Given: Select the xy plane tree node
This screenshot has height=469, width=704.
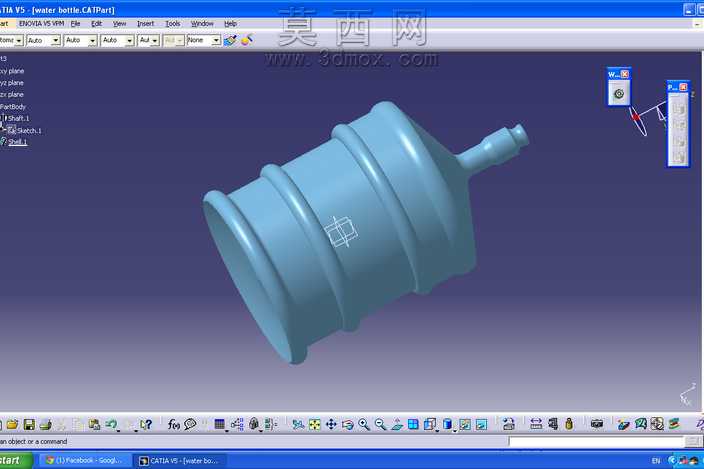Looking at the screenshot, I should 12,71.
